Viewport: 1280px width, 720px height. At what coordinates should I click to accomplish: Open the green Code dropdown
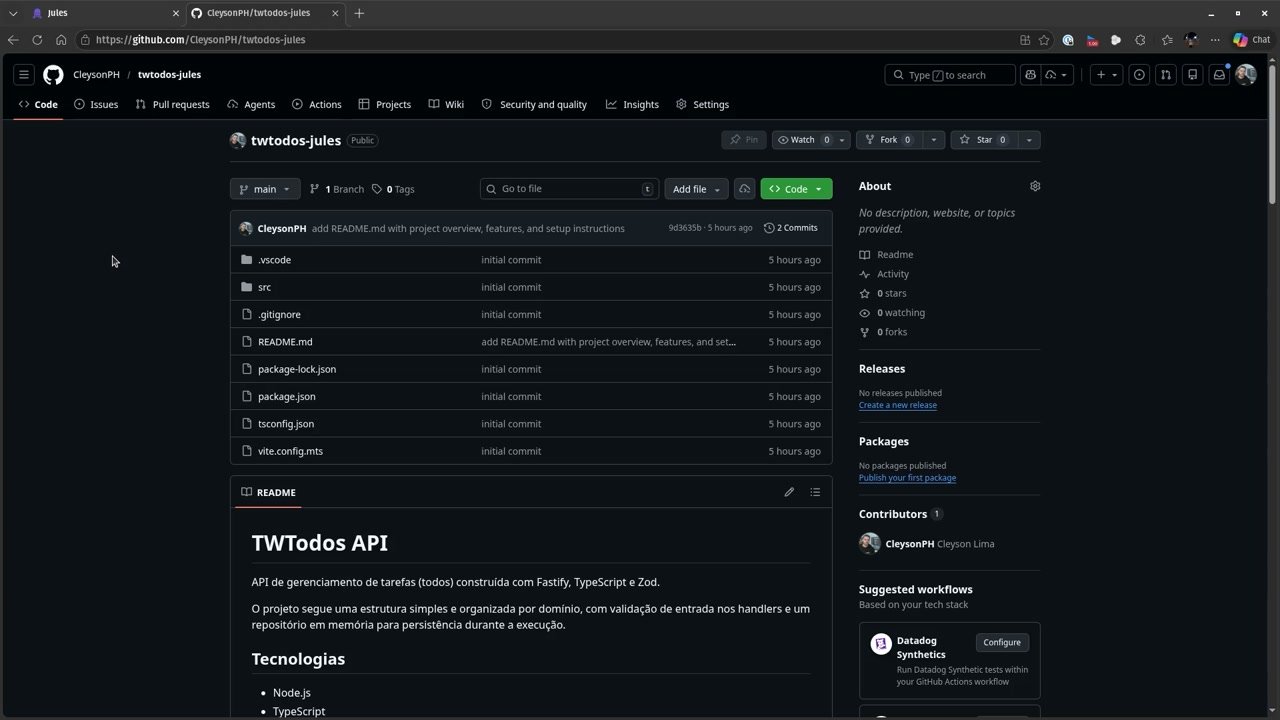coord(796,189)
